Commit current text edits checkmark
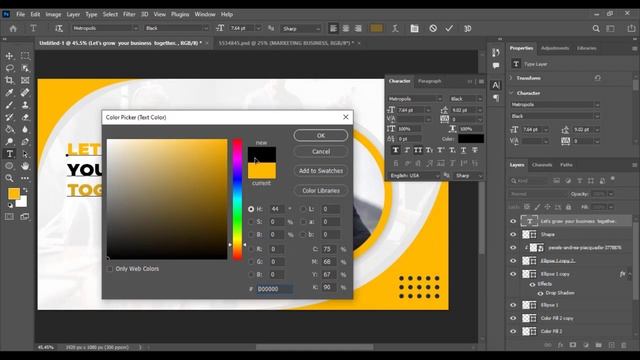The width and height of the screenshot is (640, 360). 449,28
